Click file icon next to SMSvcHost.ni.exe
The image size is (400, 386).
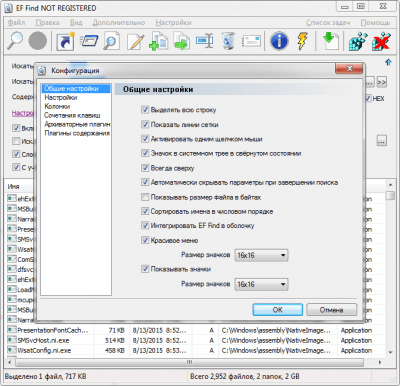[12, 340]
